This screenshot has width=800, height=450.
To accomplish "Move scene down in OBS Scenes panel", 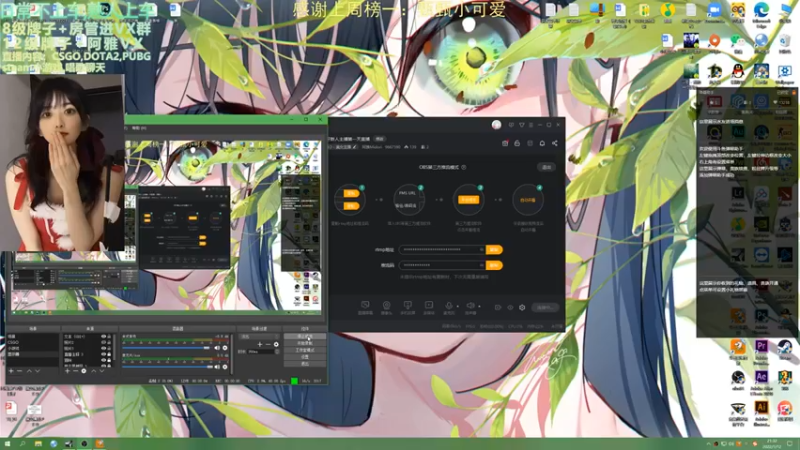I will click(38, 371).
